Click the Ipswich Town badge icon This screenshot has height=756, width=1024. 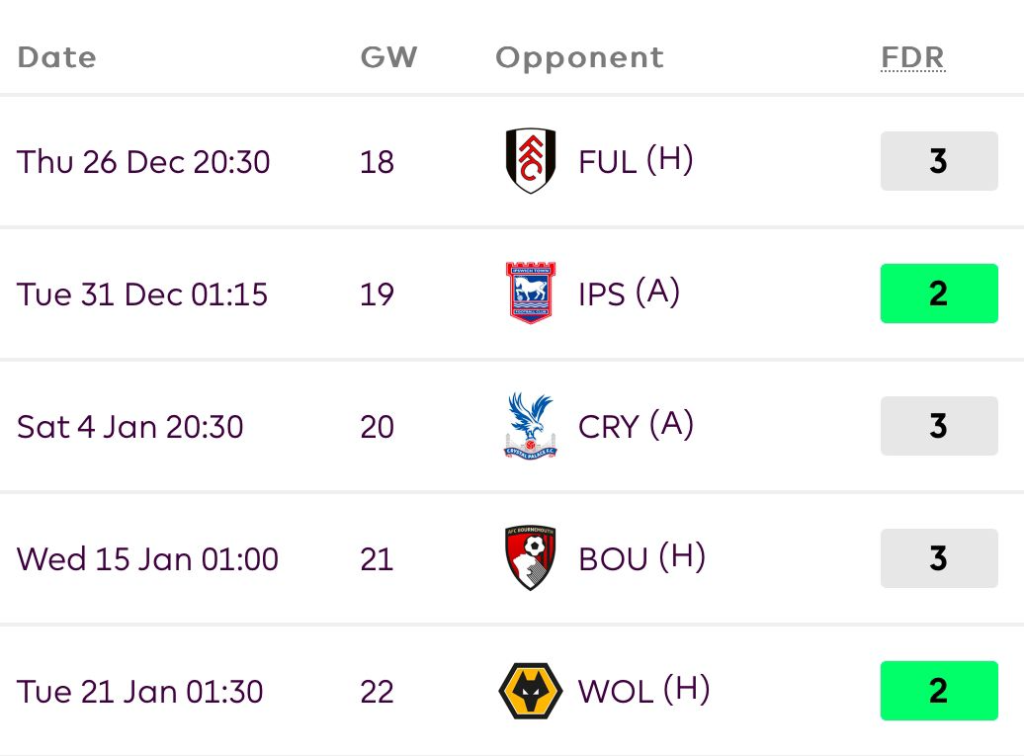pyautogui.click(x=530, y=293)
